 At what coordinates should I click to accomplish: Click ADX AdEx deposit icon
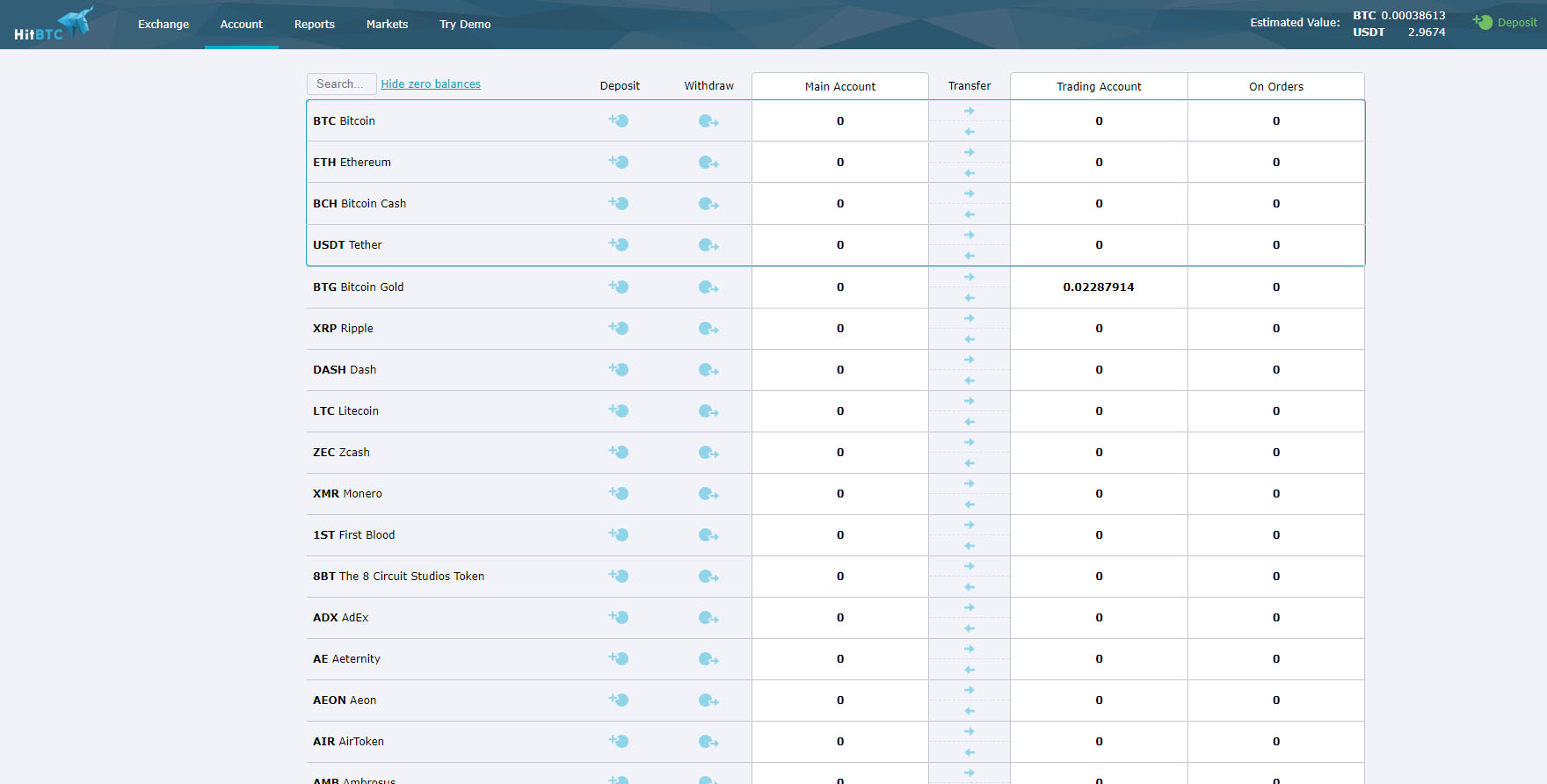point(619,617)
